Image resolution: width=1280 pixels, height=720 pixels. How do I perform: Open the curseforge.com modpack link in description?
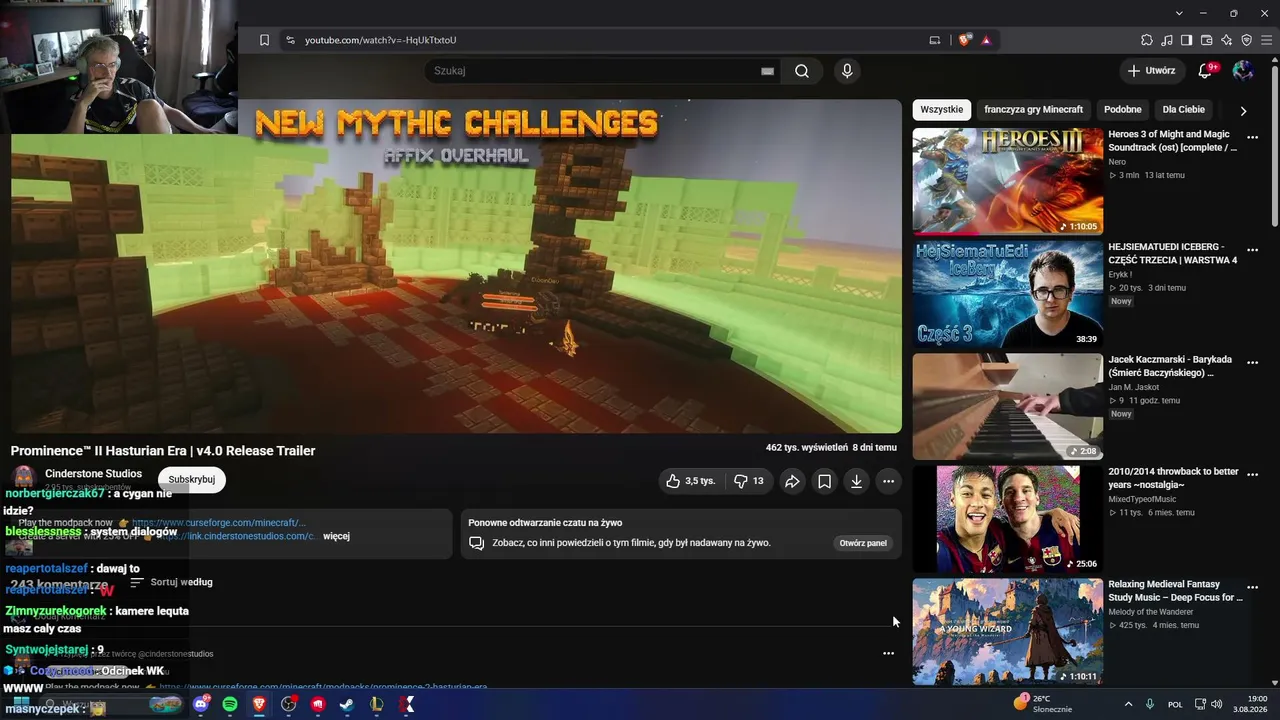tap(219, 523)
